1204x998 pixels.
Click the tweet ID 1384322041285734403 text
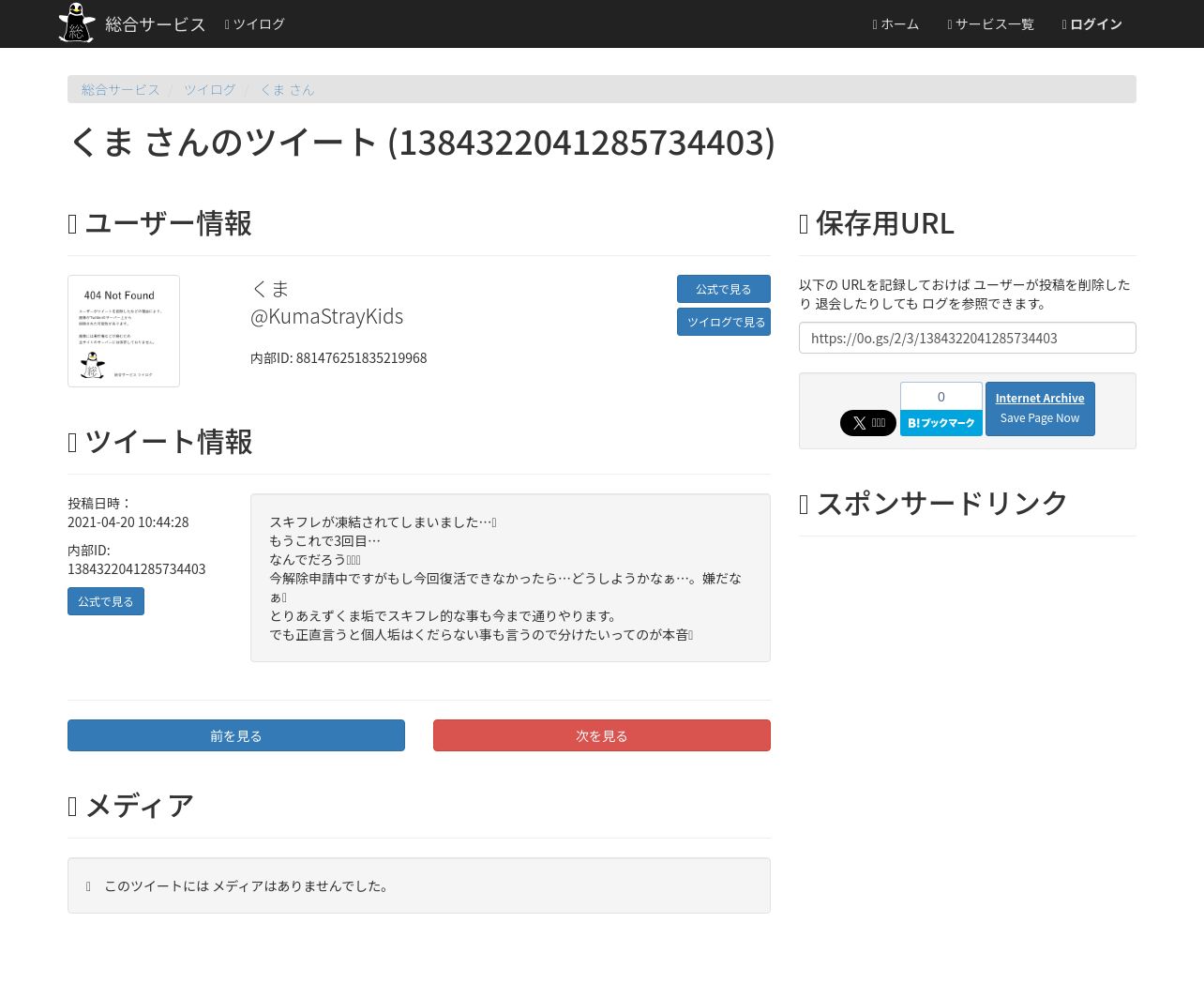point(137,569)
